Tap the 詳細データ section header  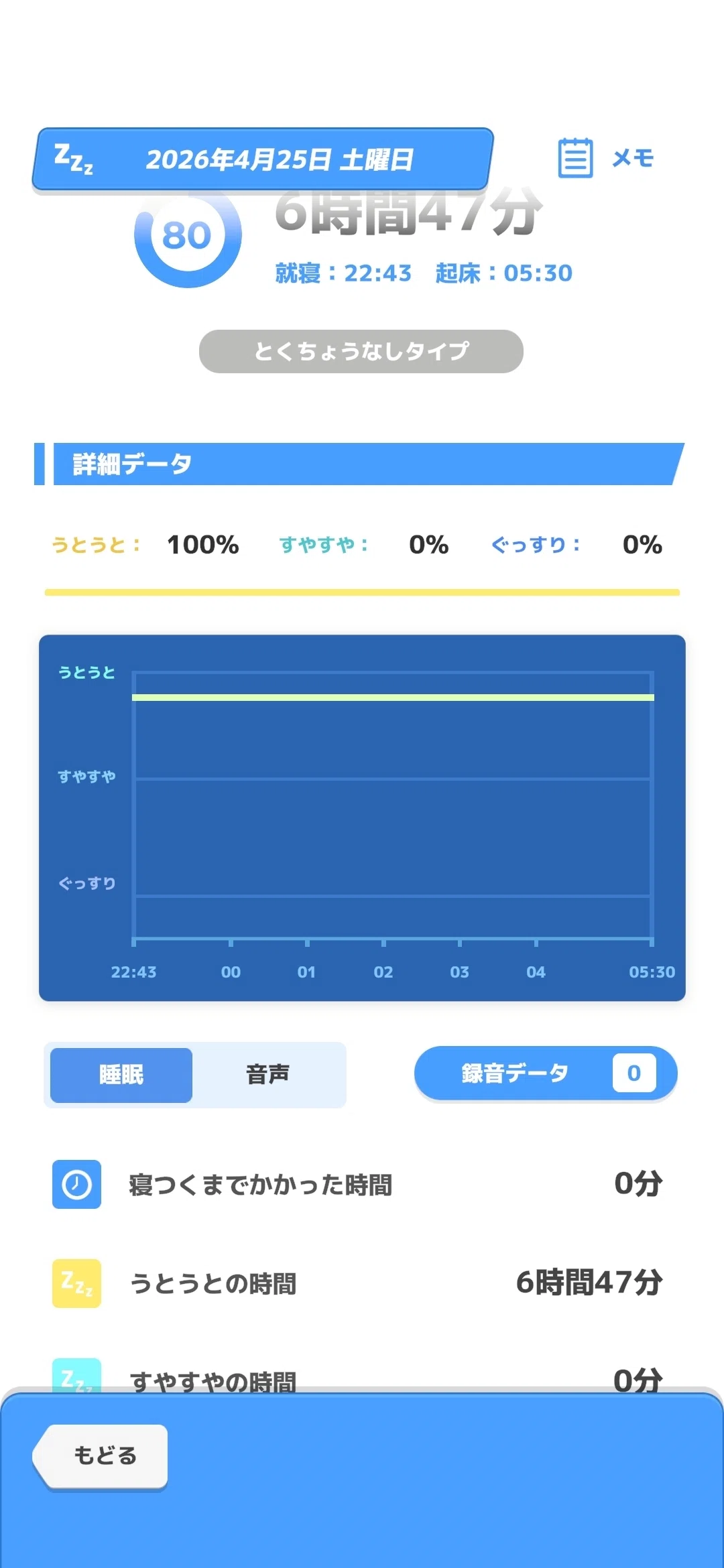(x=359, y=464)
